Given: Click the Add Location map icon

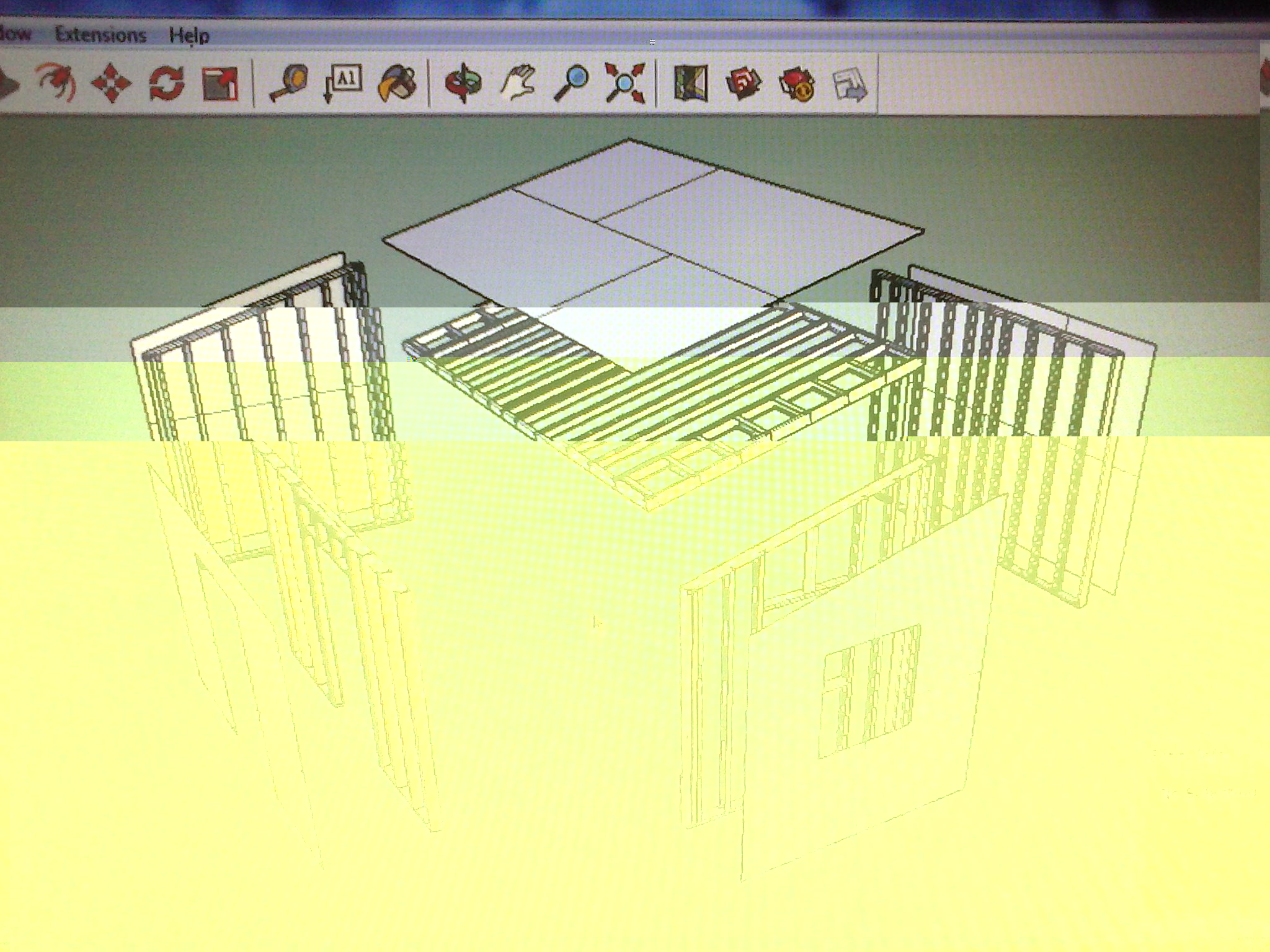Looking at the screenshot, I should point(691,82).
